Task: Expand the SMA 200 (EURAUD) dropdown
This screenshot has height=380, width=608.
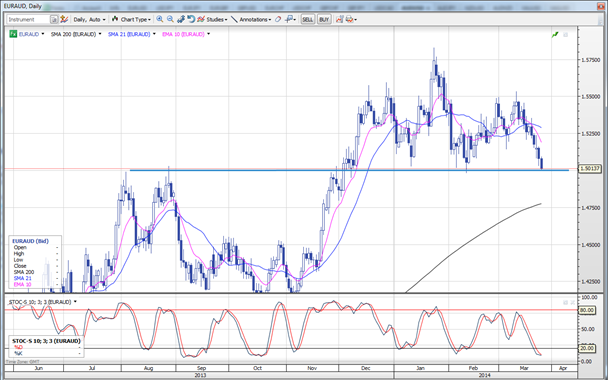Action: (x=100, y=34)
